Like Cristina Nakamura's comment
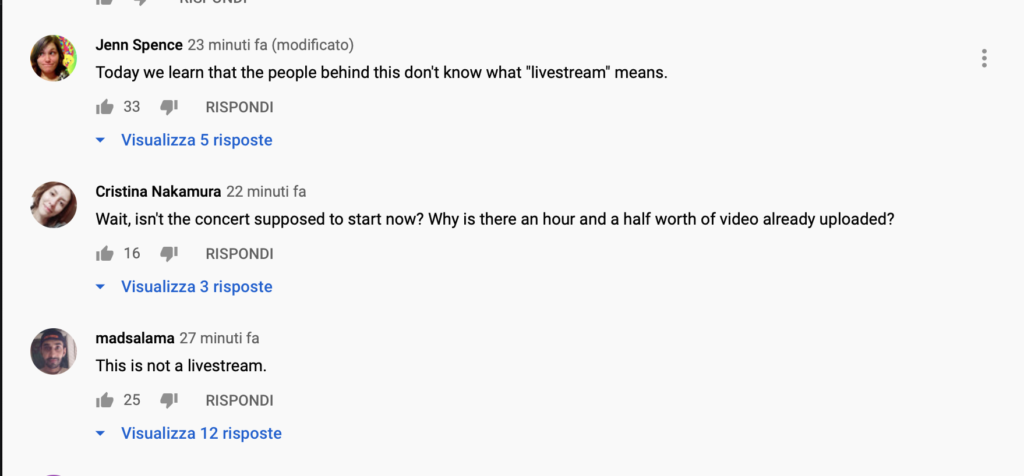Screen dimensions: 1024x476 104,253
